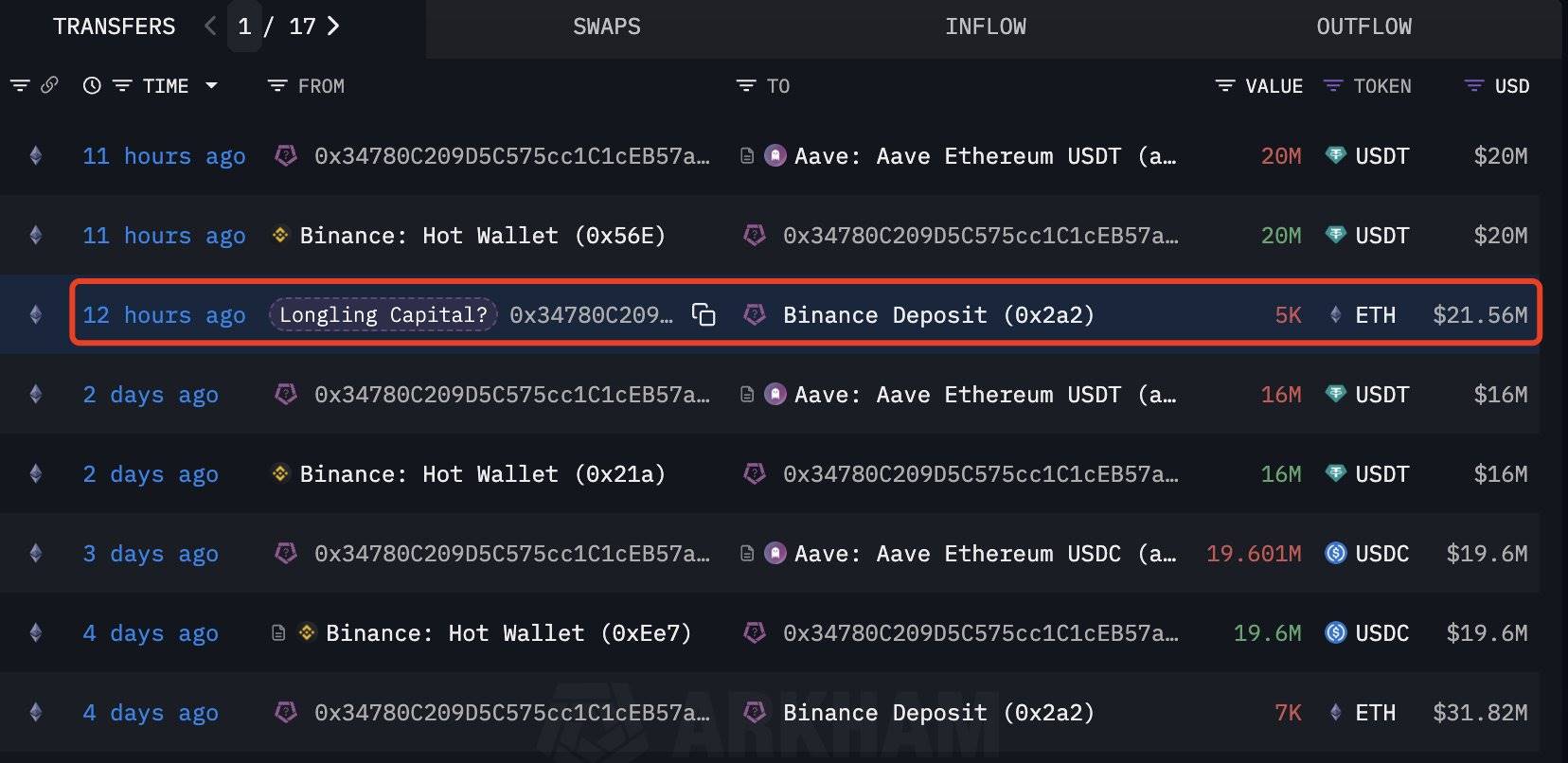Open the TOKEN column filter
Image resolution: width=1568 pixels, height=763 pixels.
[x=1333, y=86]
